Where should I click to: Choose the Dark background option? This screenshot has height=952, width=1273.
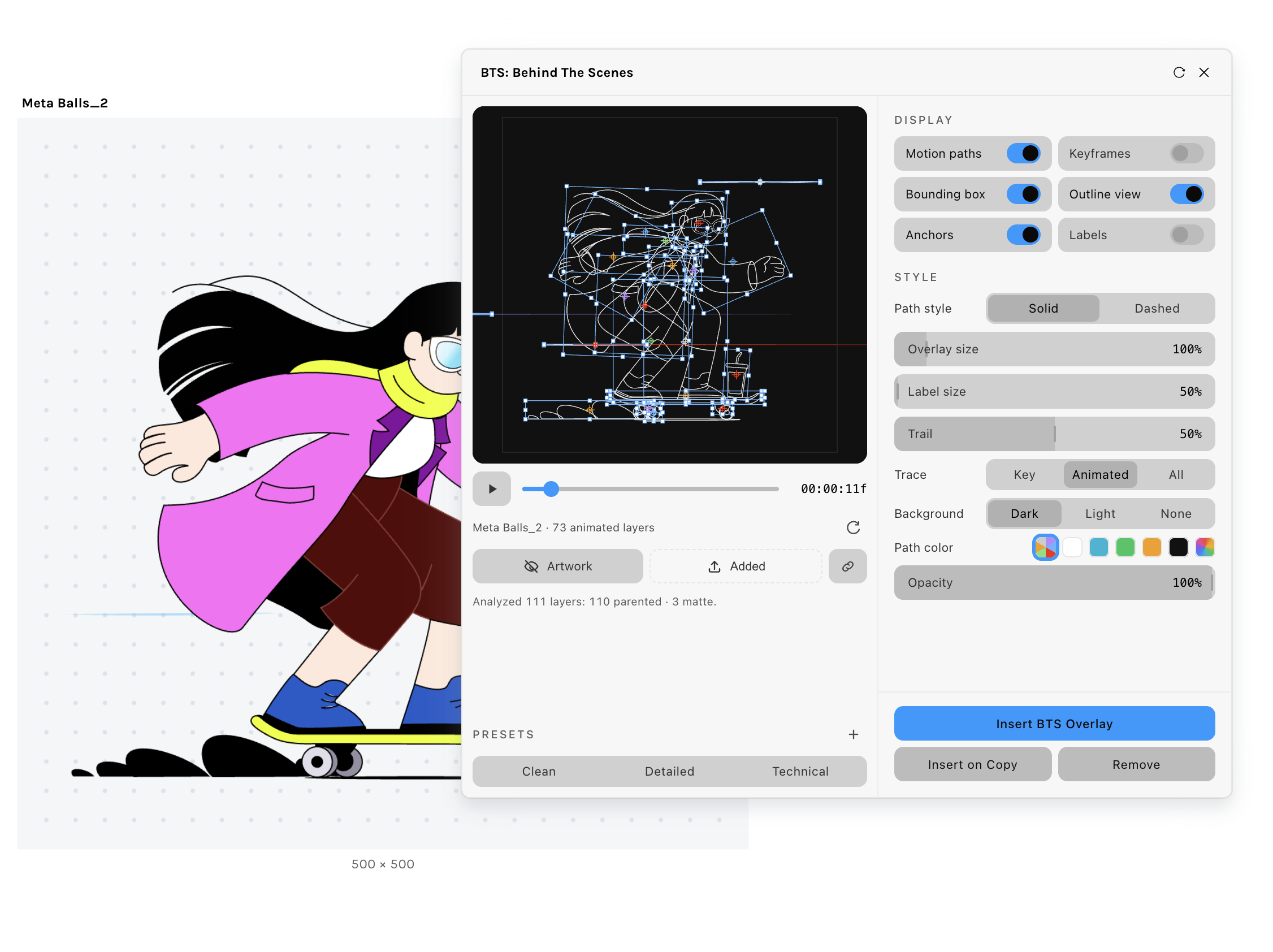click(1024, 513)
